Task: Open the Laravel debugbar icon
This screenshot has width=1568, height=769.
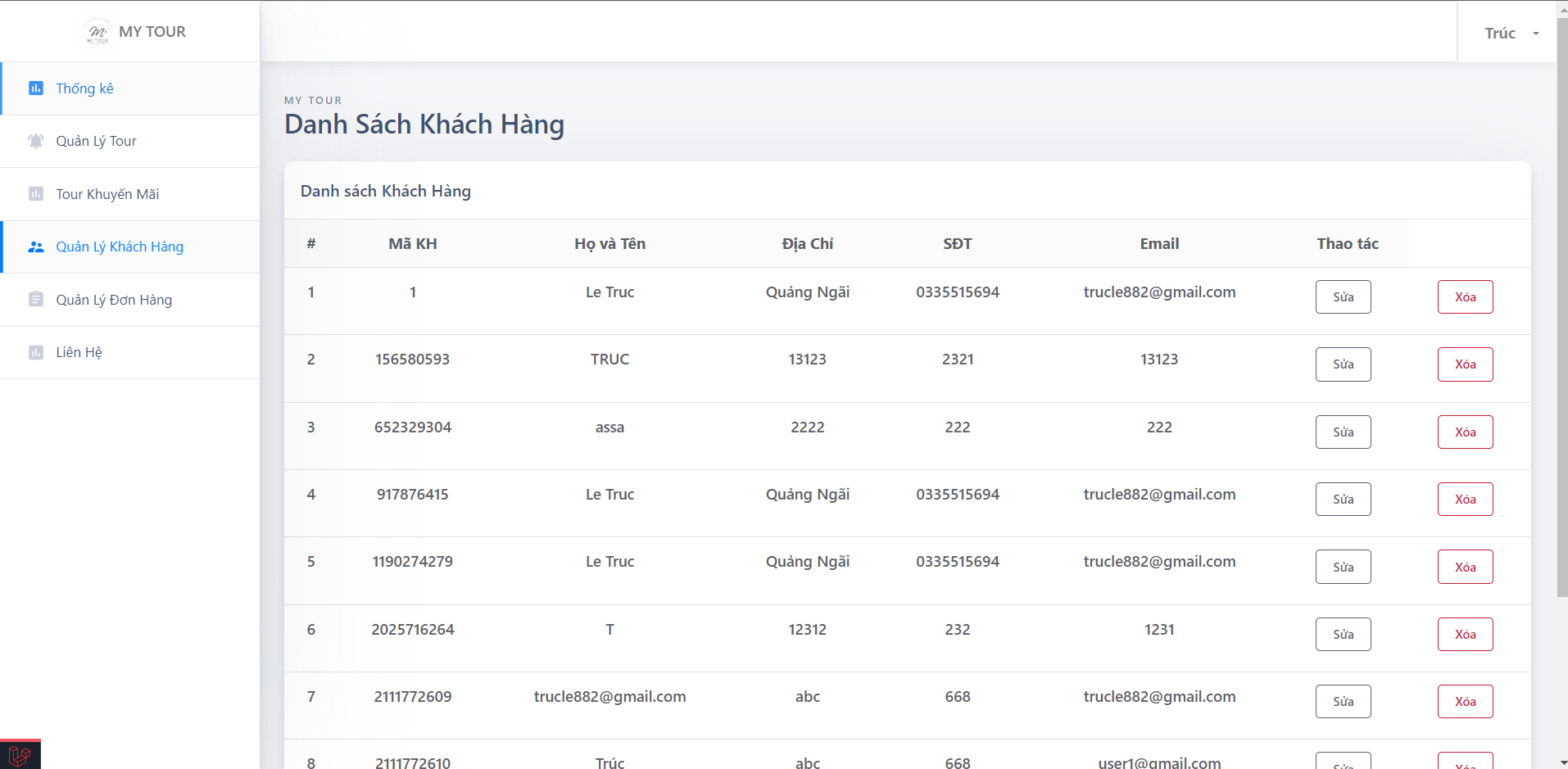Action: 20,754
